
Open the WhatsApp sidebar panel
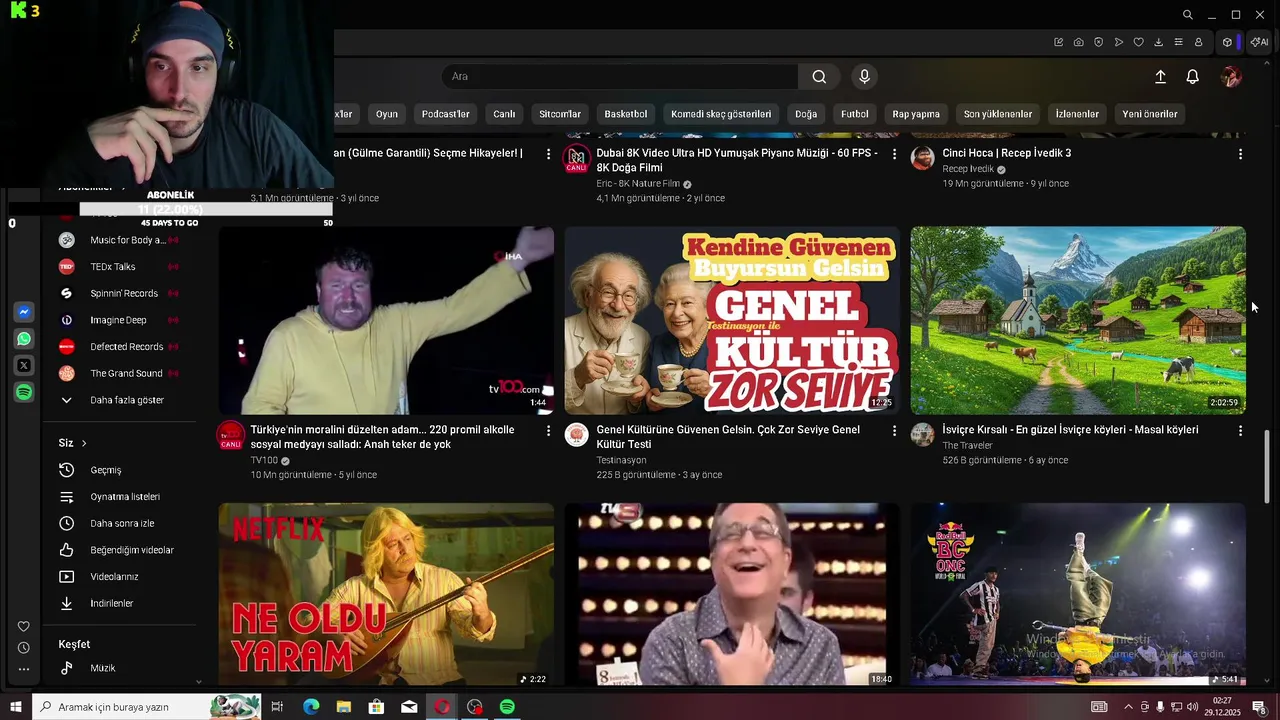(24, 339)
